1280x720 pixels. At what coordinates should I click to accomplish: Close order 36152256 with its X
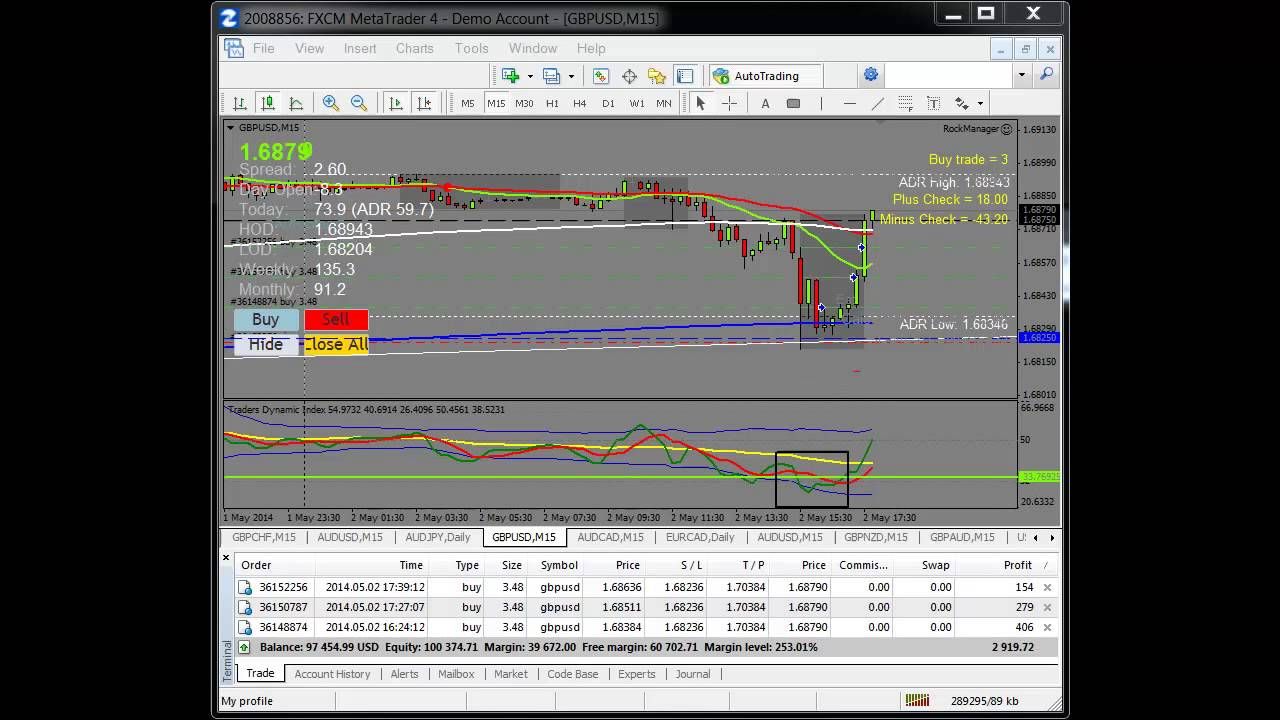[1047, 587]
